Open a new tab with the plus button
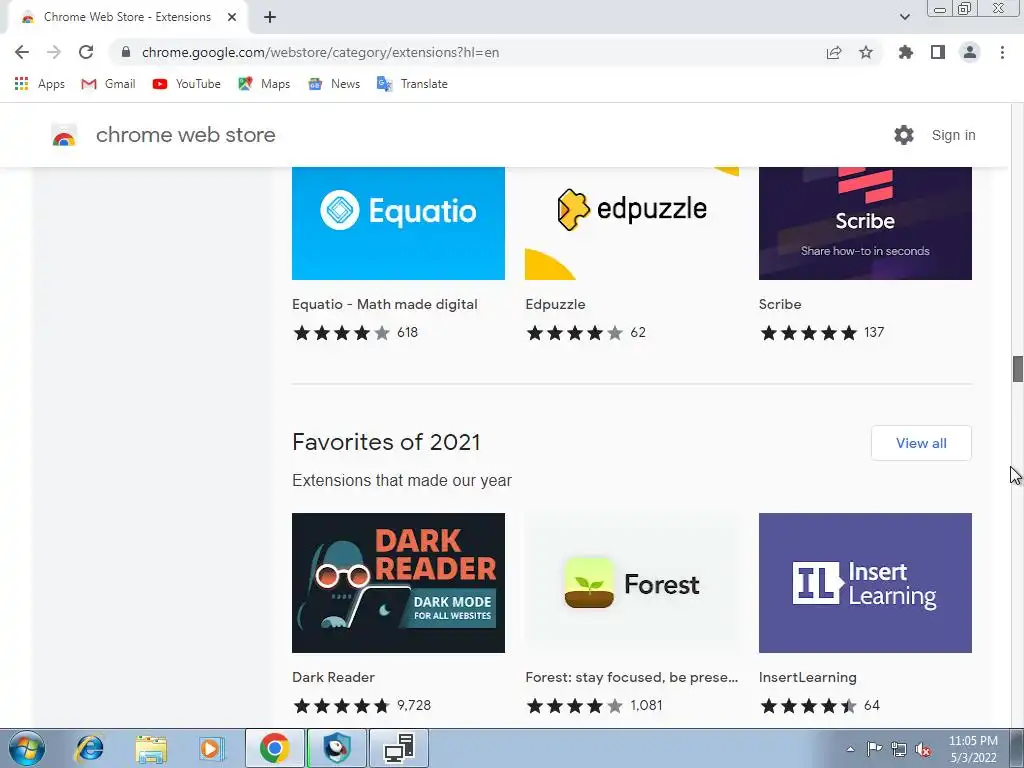1024x768 pixels. pyautogui.click(x=270, y=17)
